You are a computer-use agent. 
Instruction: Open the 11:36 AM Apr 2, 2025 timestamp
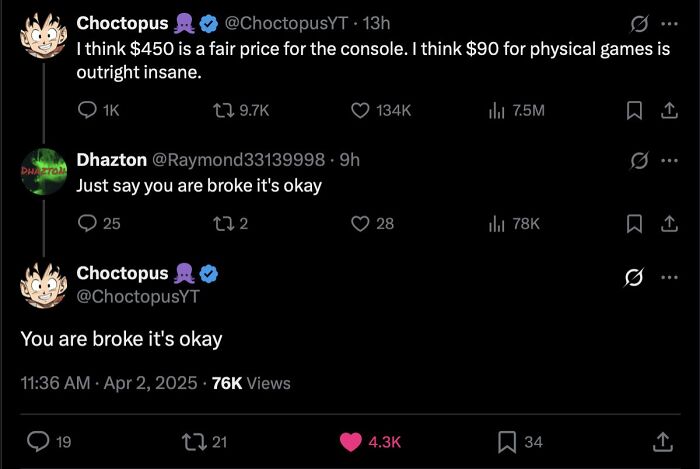click(106, 383)
